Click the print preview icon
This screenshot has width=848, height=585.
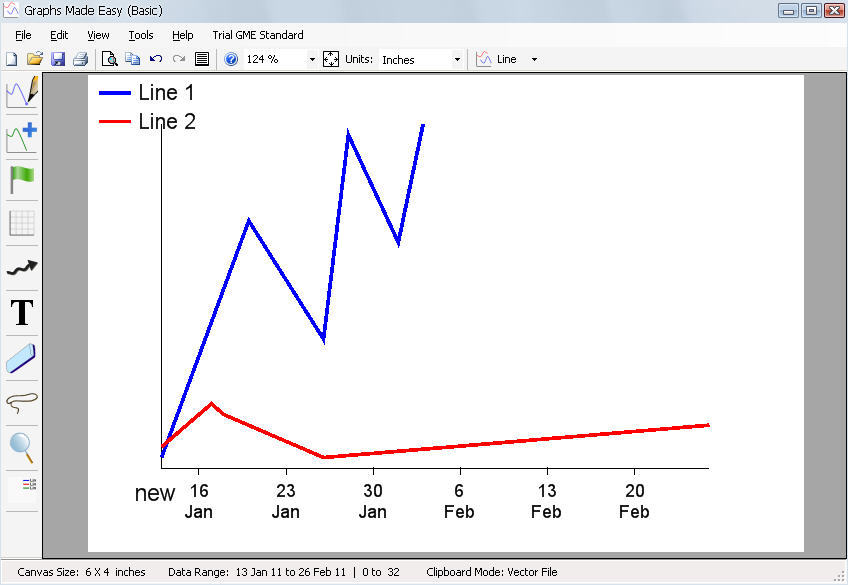click(108, 59)
